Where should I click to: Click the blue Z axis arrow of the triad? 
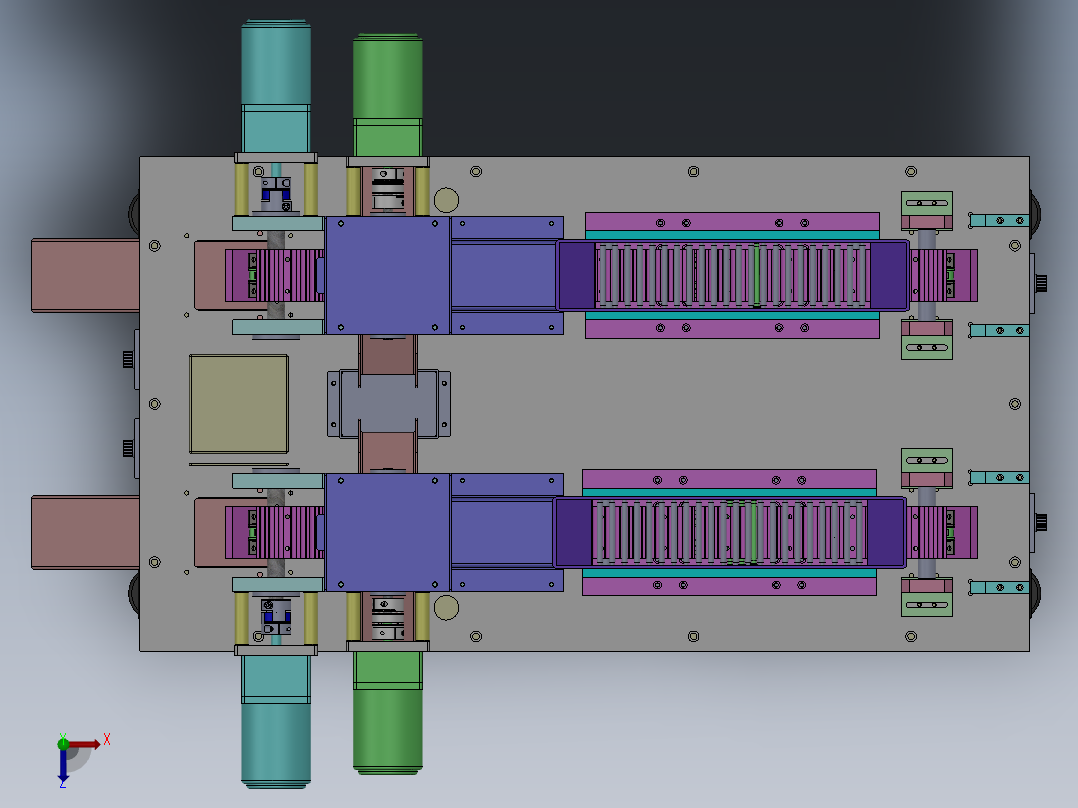click(x=63, y=765)
